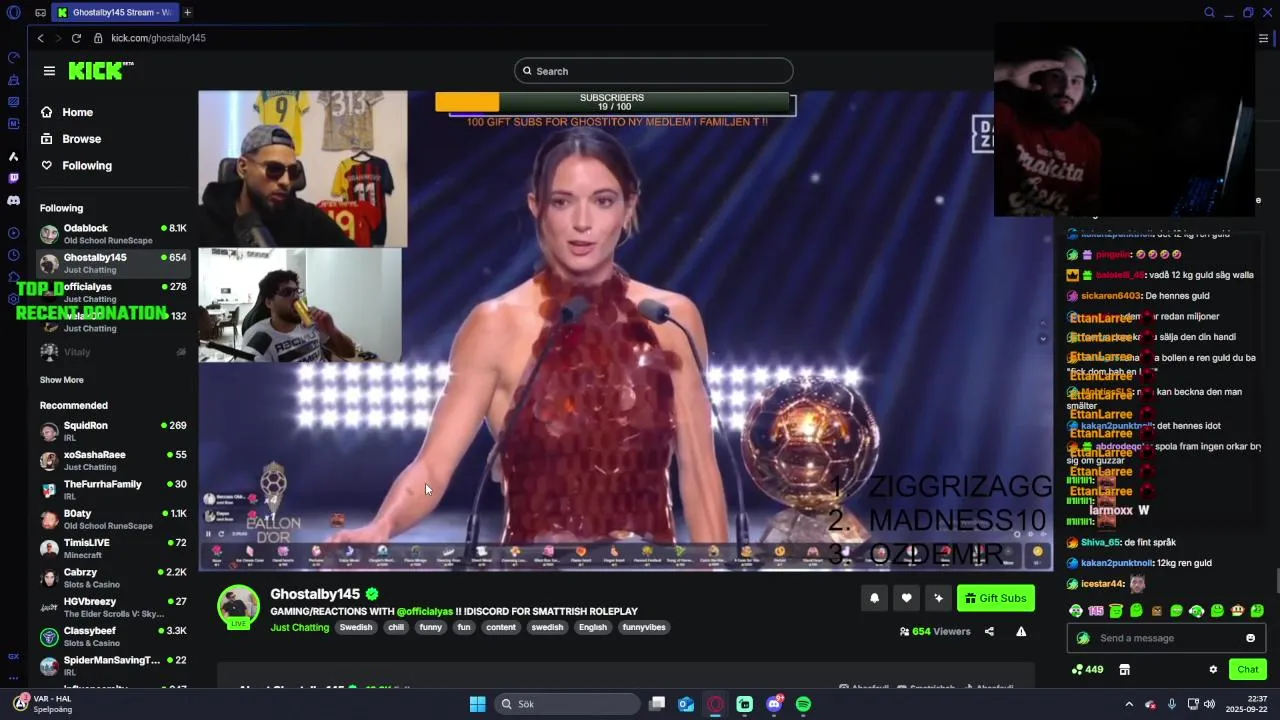Select the chill tag
Viewport: 1280px width, 720px height.
(396, 627)
